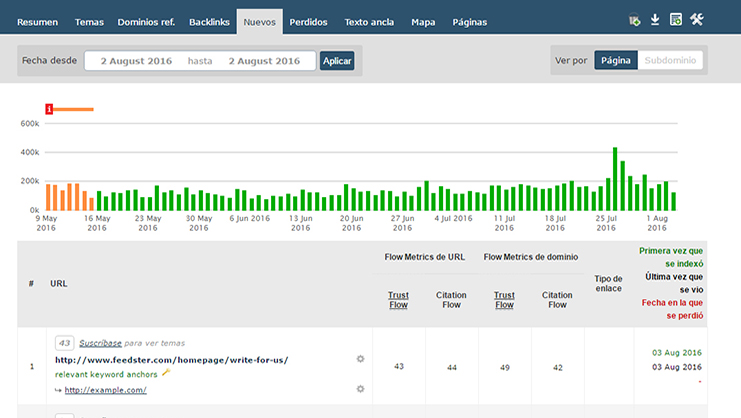
Task: Click the gear icon beside feedster URL
Action: tap(361, 359)
